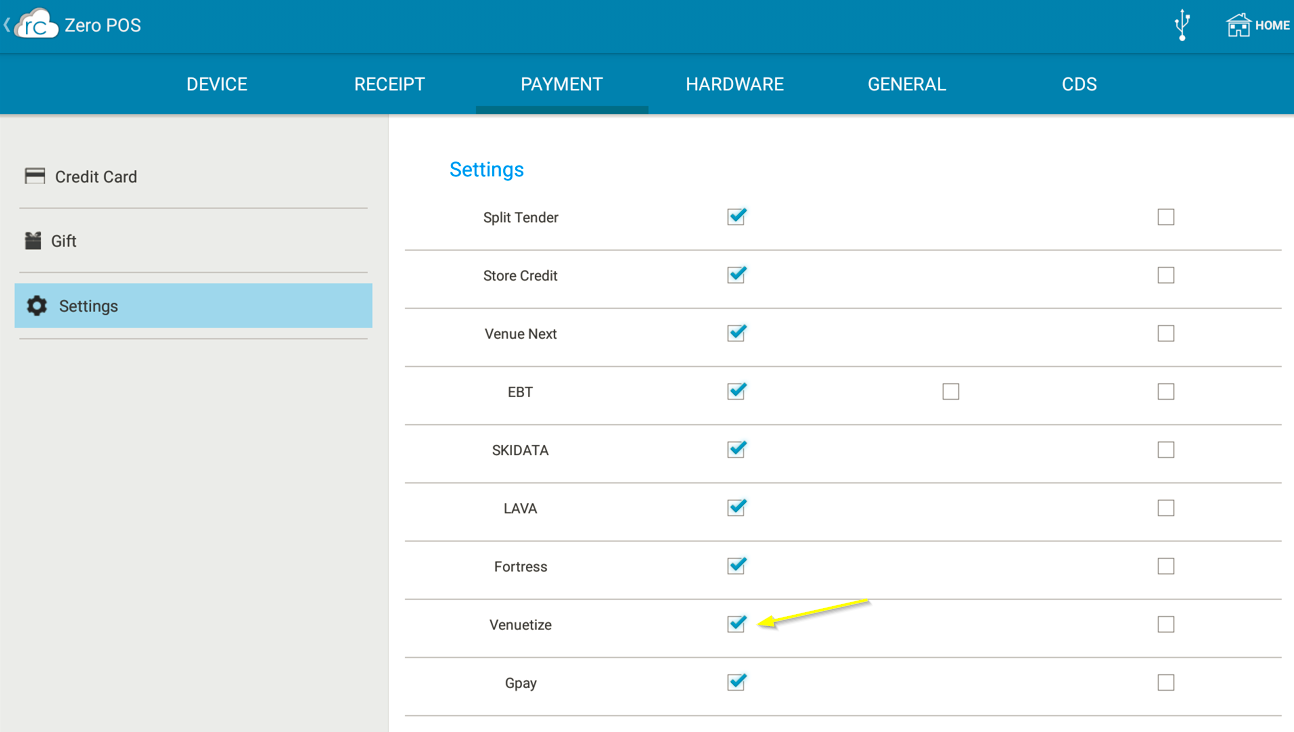Disable the Split Tender checked checkbox
The image size is (1294, 732).
pyautogui.click(x=737, y=217)
